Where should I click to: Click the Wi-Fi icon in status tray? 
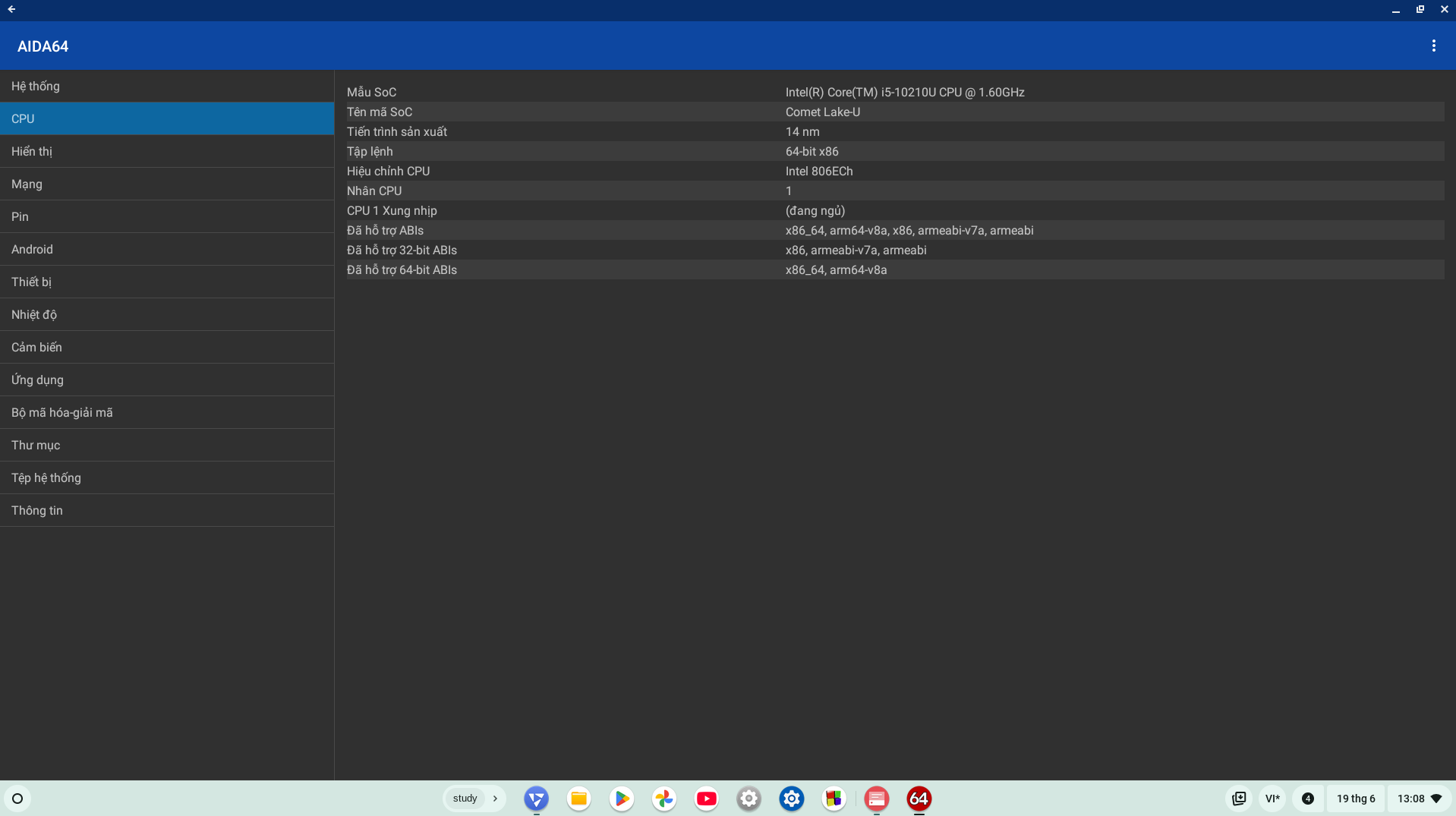(1436, 799)
